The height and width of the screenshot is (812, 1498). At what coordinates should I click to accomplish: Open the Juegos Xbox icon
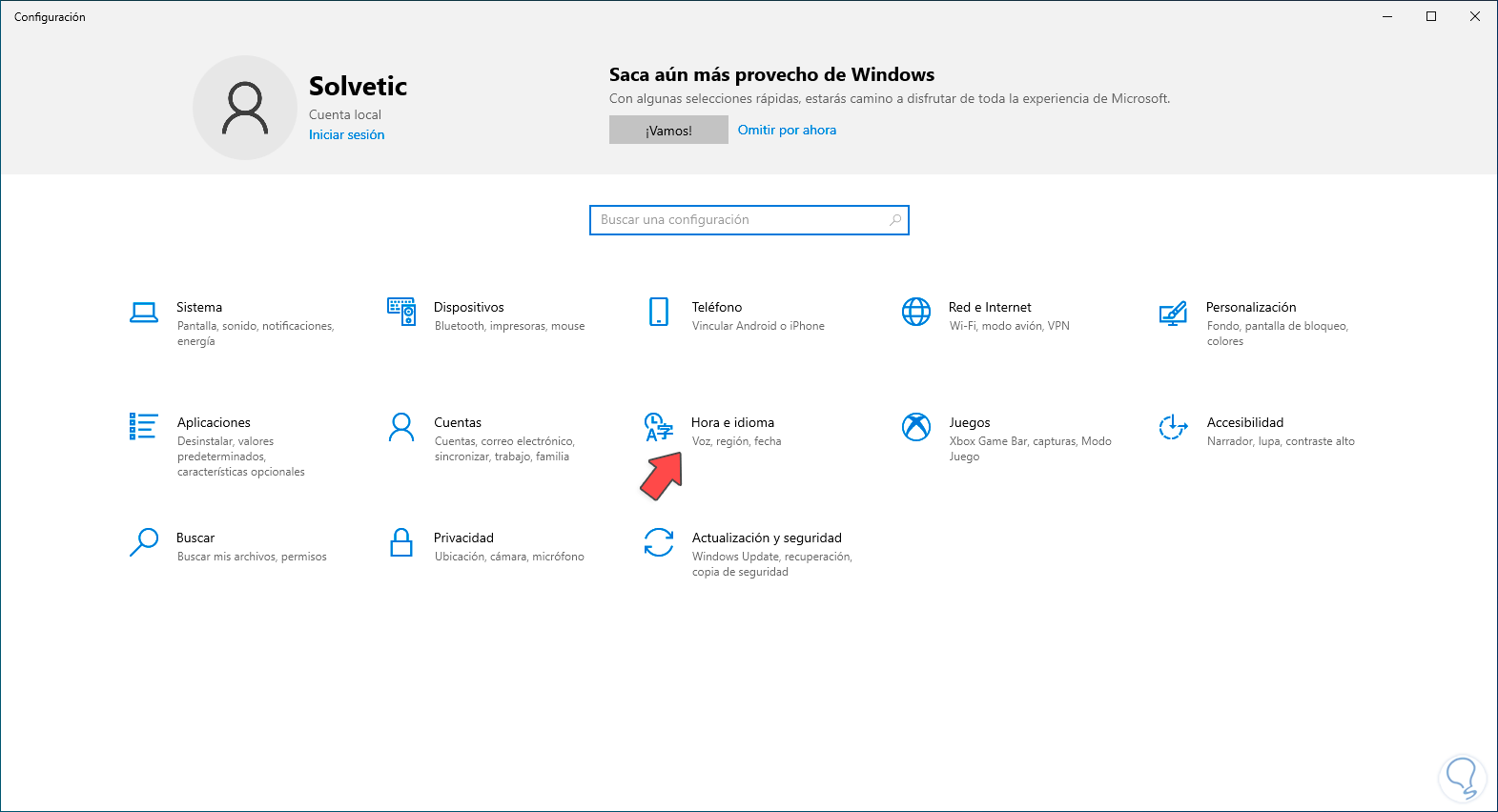916,427
